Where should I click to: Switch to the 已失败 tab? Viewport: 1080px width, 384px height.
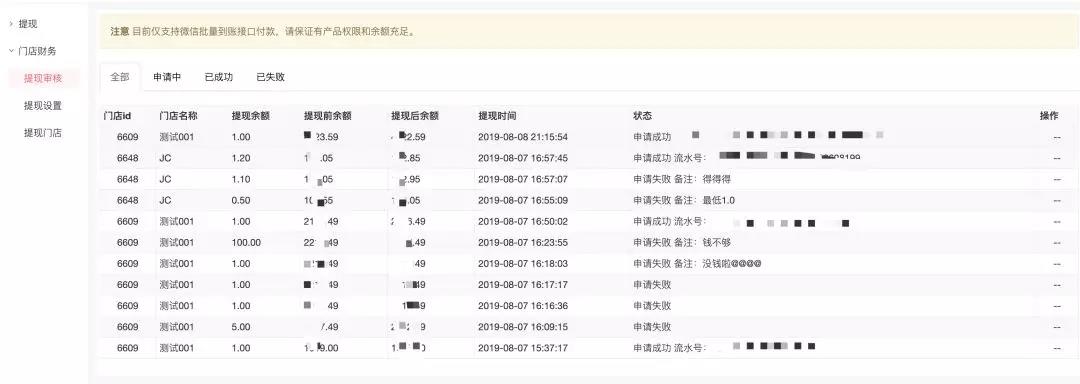(270, 77)
